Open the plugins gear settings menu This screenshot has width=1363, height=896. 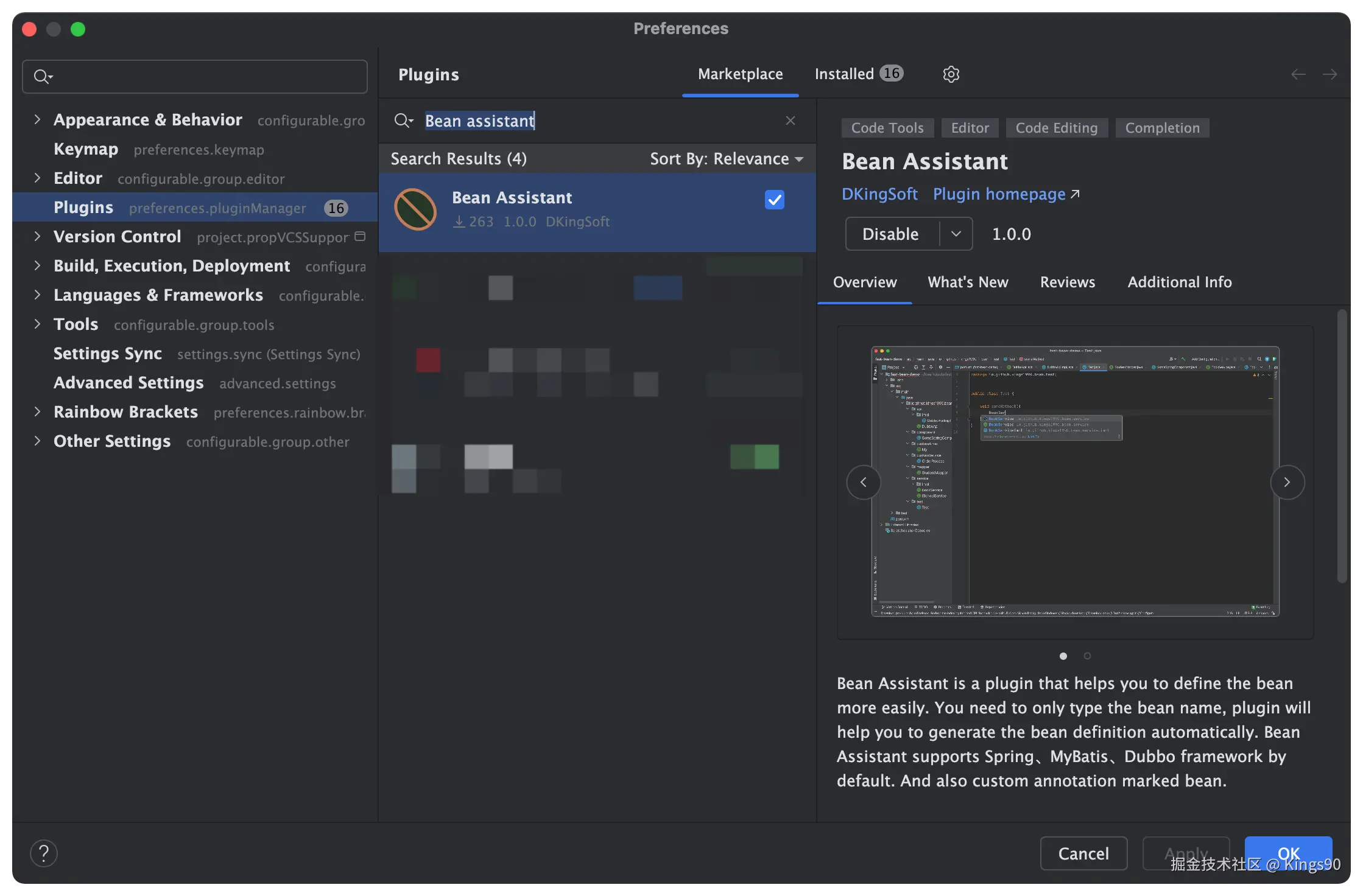[x=951, y=74]
